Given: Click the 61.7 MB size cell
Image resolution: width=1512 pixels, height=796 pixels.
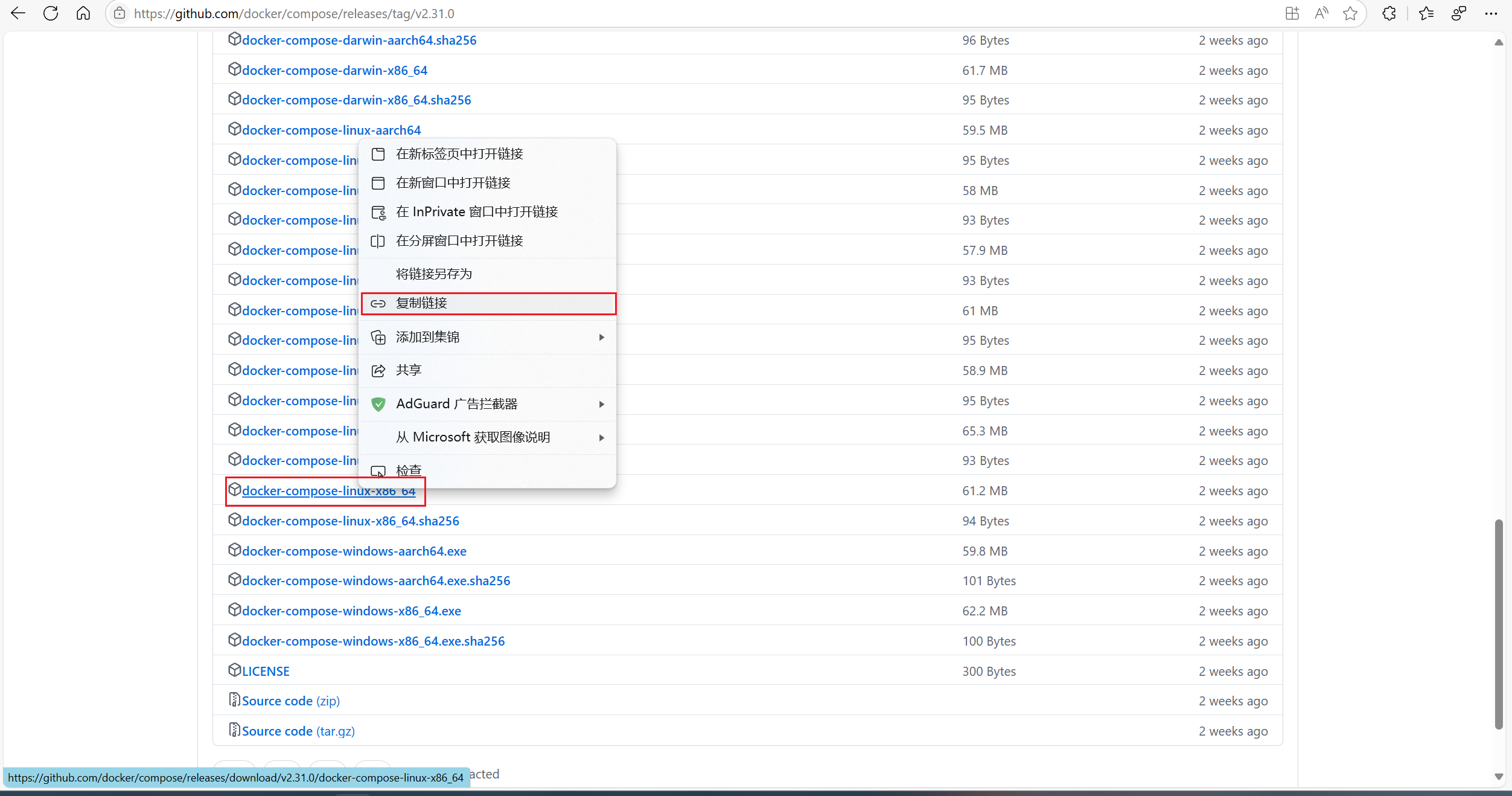Looking at the screenshot, I should click(x=985, y=70).
